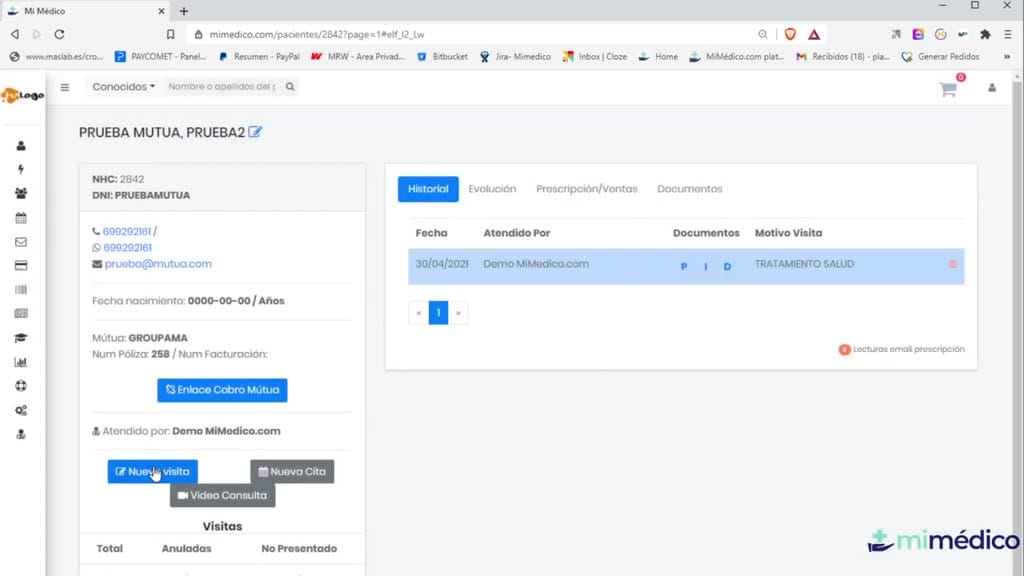The height and width of the screenshot is (576, 1024).
Task: Click the top-left logo
Action: tap(22, 95)
